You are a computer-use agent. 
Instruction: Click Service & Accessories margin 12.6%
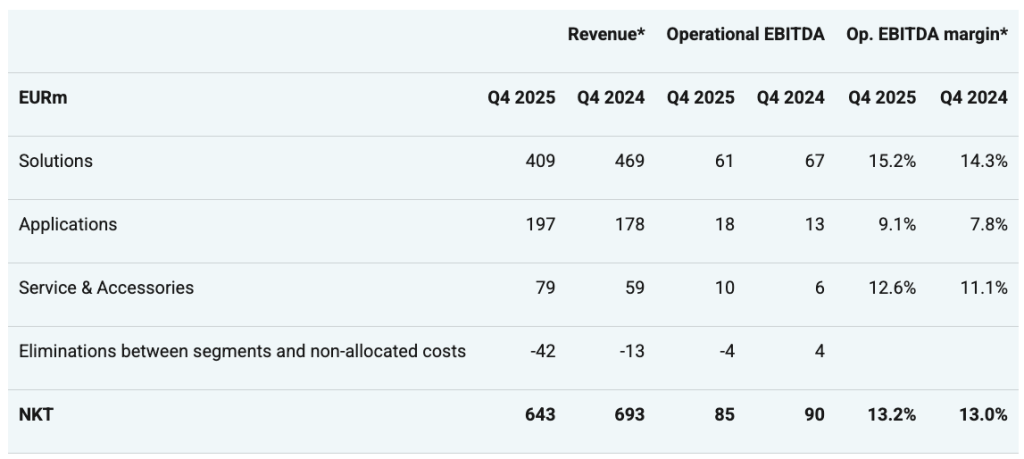[892, 288]
